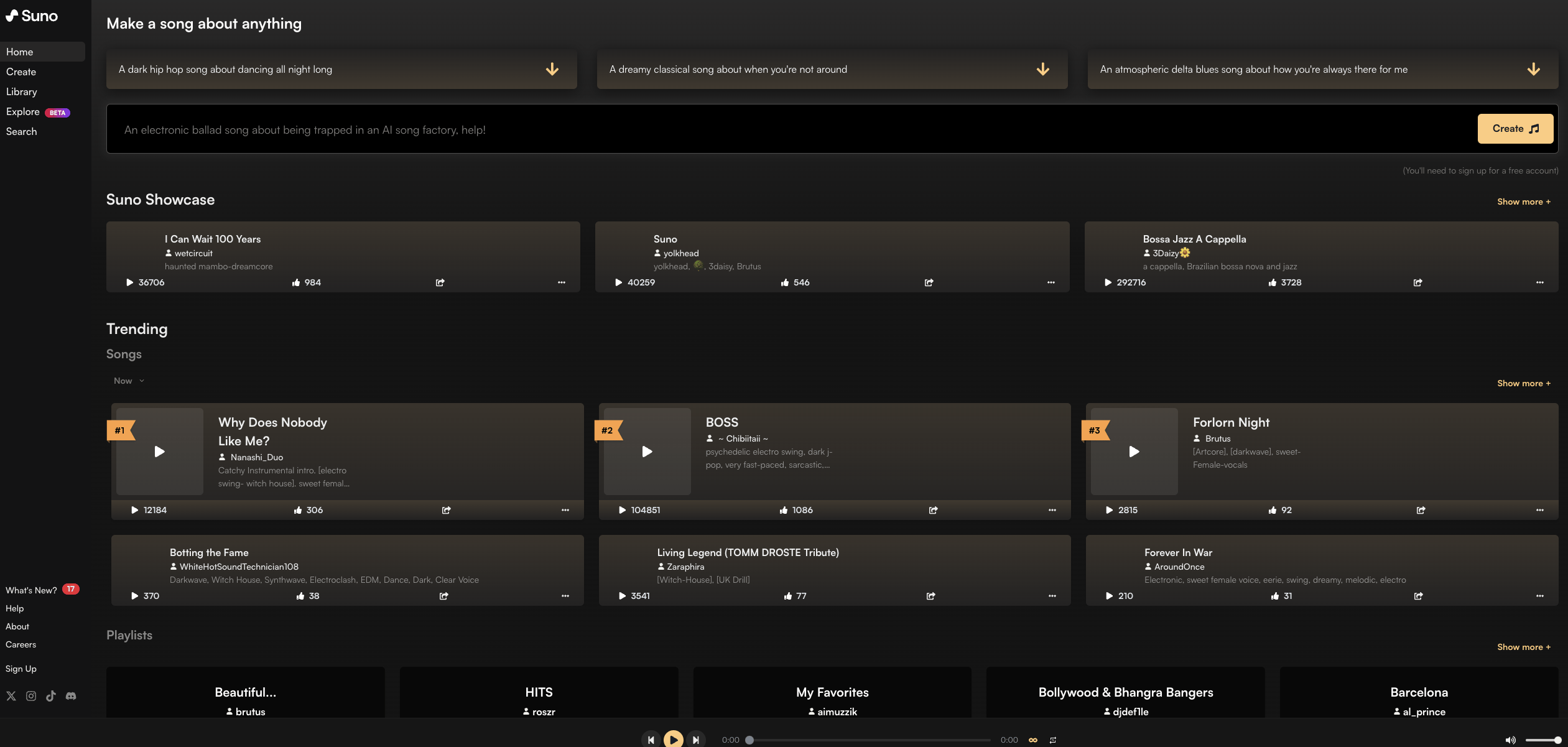
Task: Open the HITS playlist by roszr
Action: (539, 692)
